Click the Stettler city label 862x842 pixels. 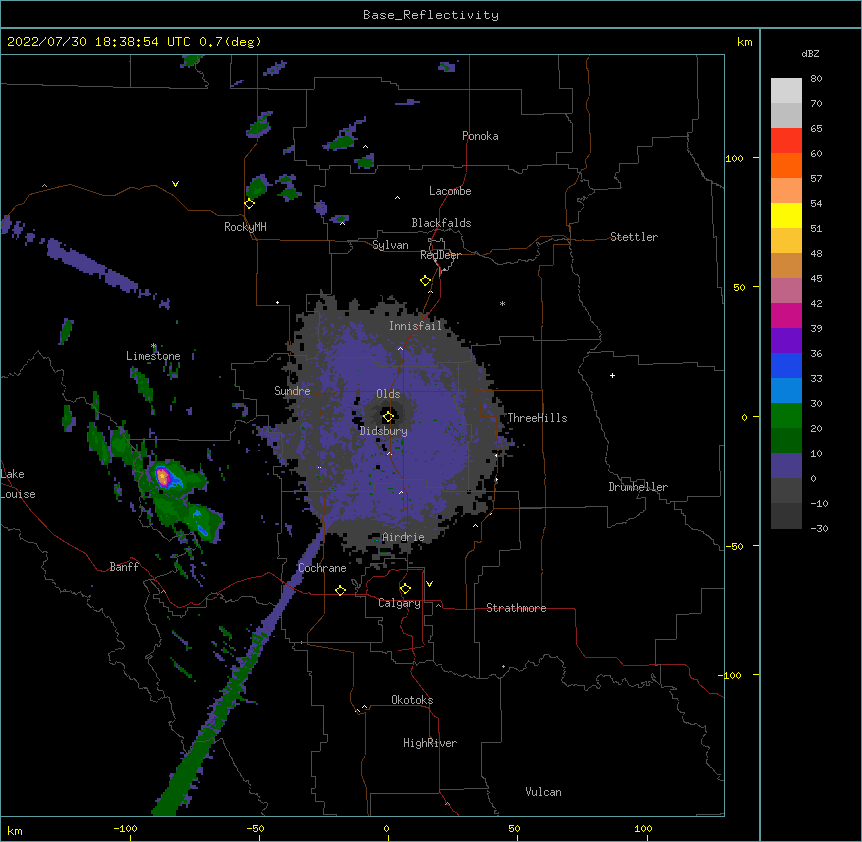click(634, 237)
